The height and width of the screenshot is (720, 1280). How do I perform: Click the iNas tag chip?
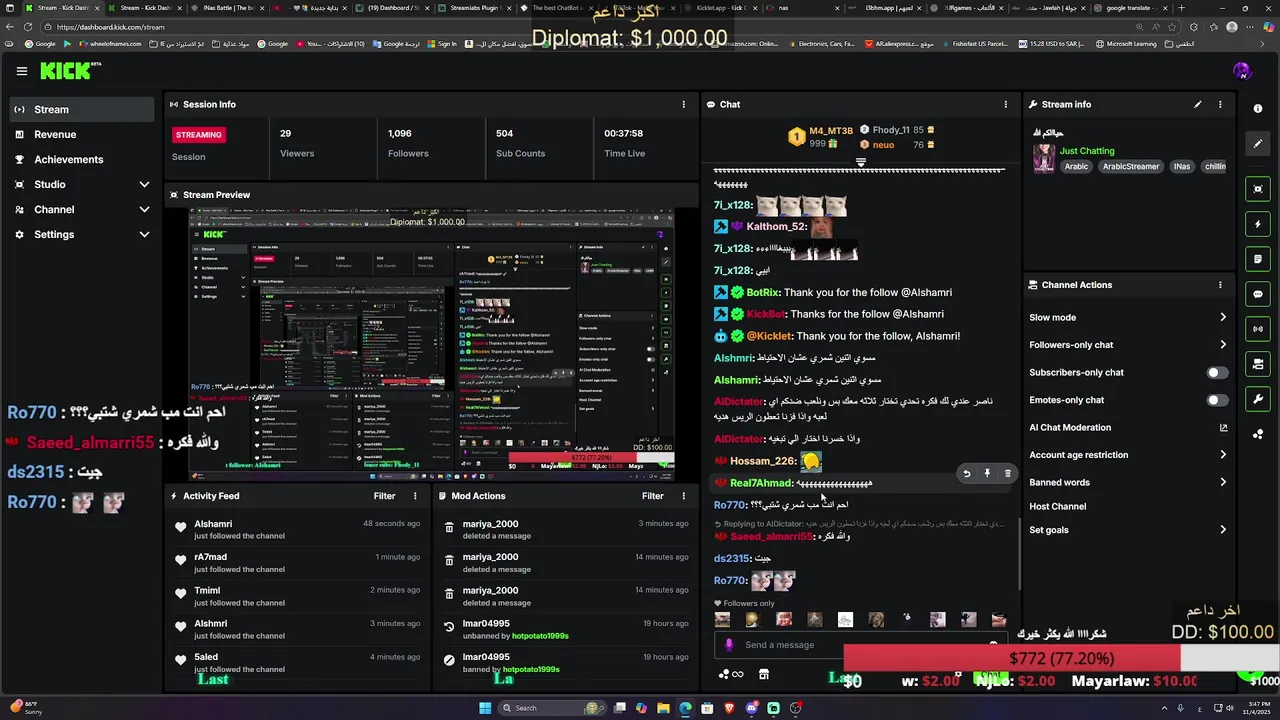click(x=1182, y=167)
